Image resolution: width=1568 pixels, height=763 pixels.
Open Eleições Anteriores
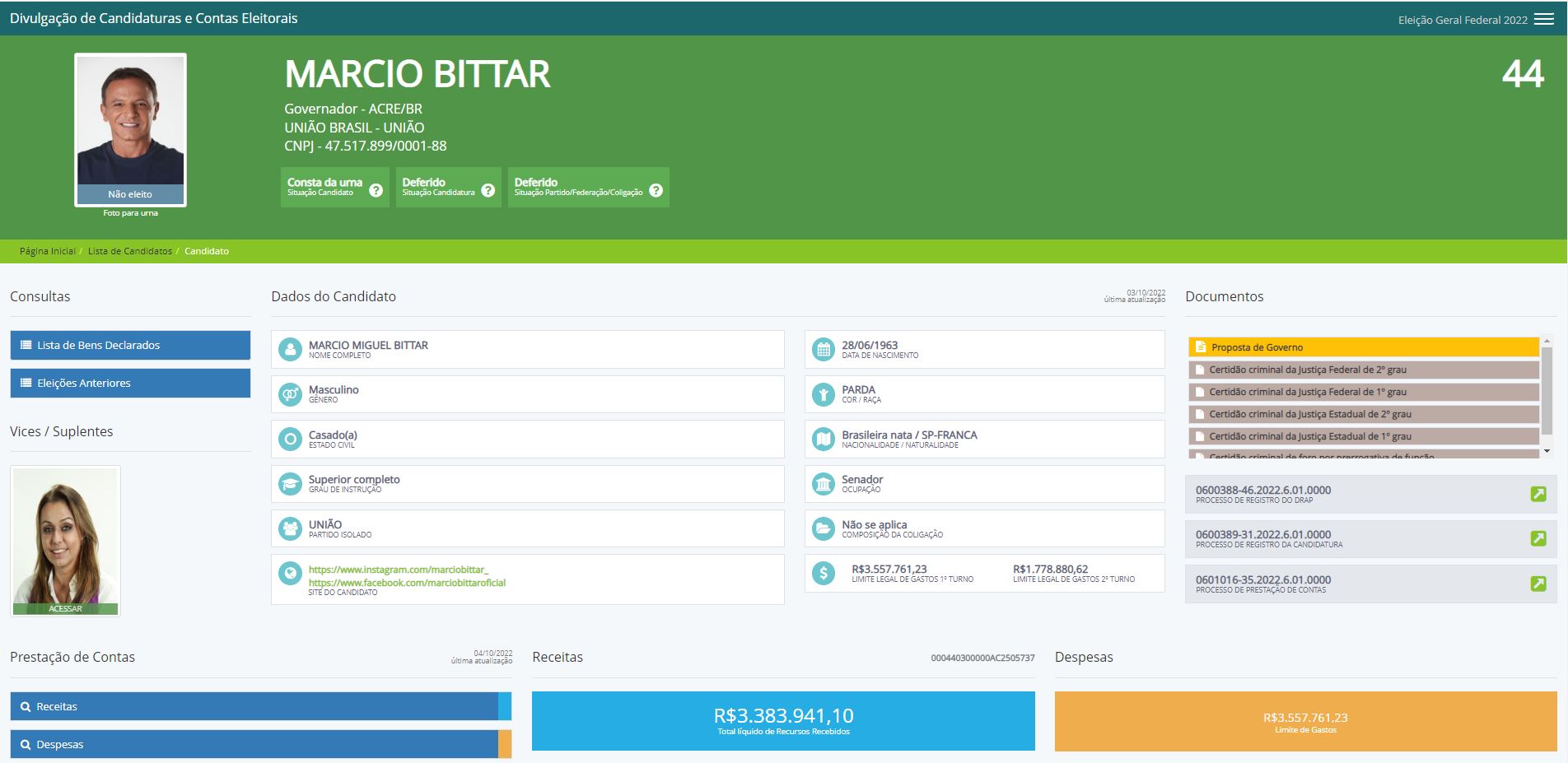[130, 384]
